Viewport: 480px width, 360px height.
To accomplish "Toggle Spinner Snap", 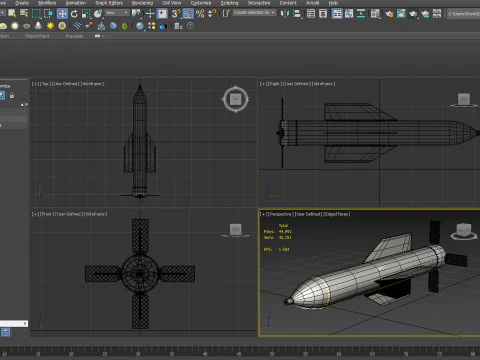I will click(x=212, y=14).
